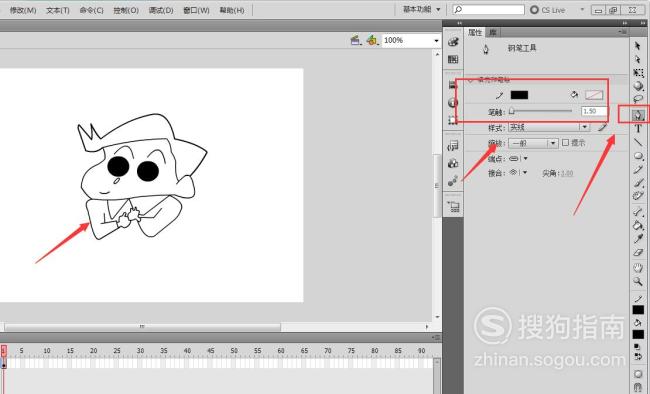Select the Bone tool
Viewport: 650px width, 394px height.
[638, 212]
